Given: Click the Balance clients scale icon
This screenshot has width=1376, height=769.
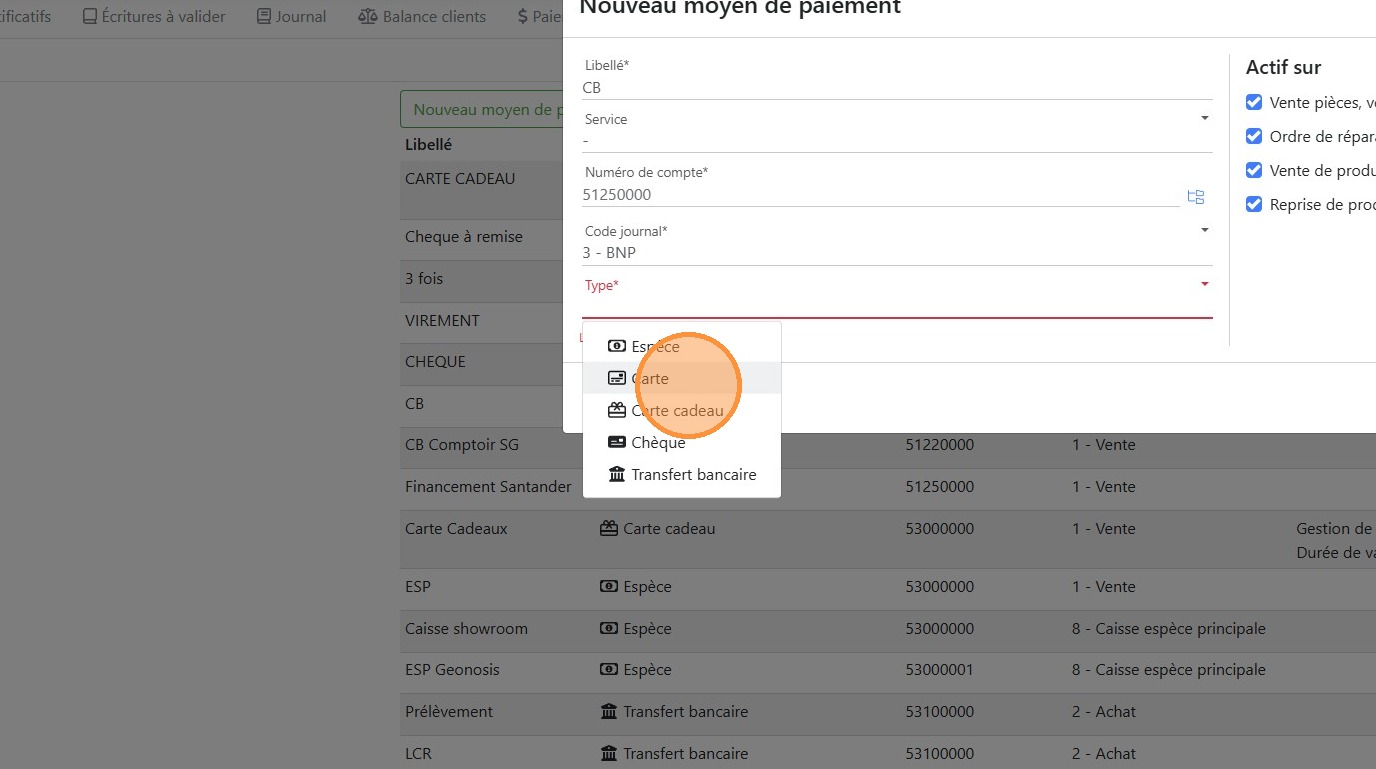Looking at the screenshot, I should point(367,17).
